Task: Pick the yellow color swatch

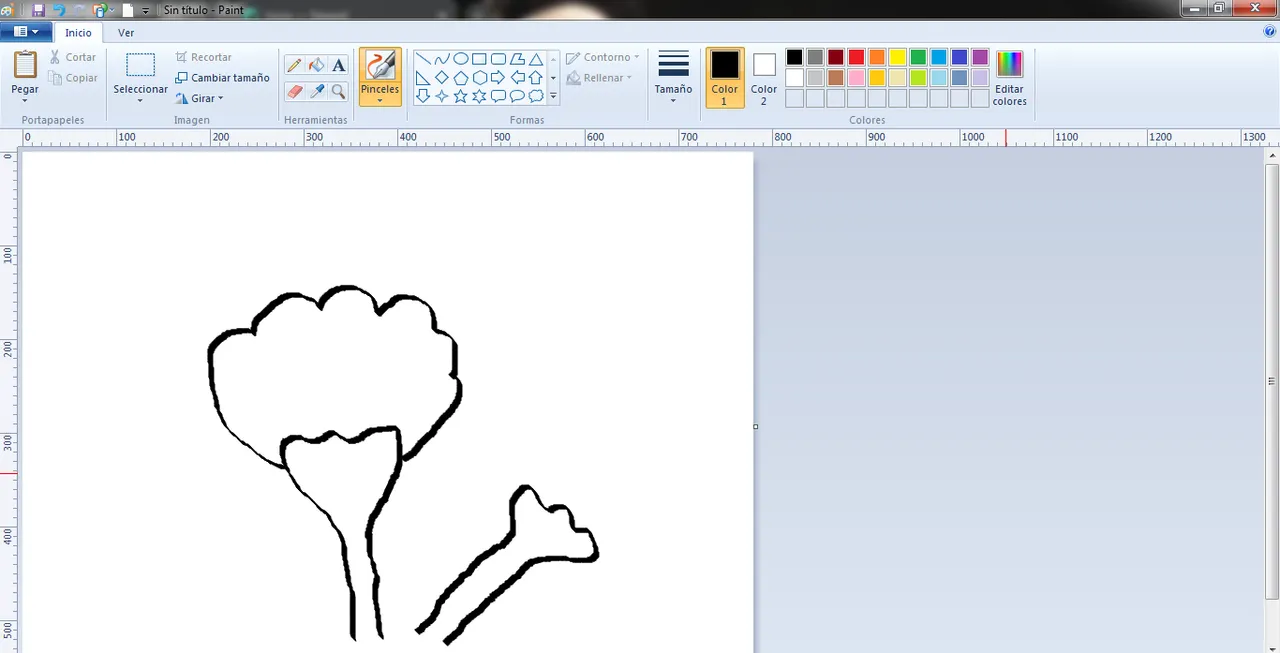Action: coord(898,57)
